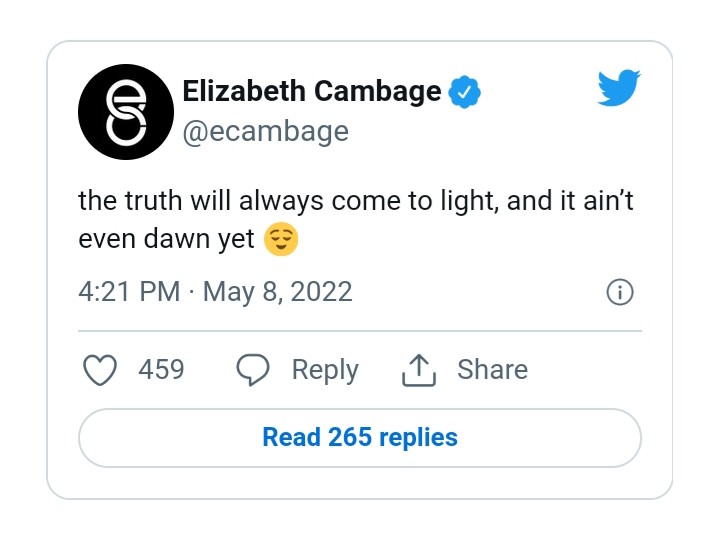Screen dimensions: 720x547
Task: Click the @ecambage handle
Action: point(265,131)
